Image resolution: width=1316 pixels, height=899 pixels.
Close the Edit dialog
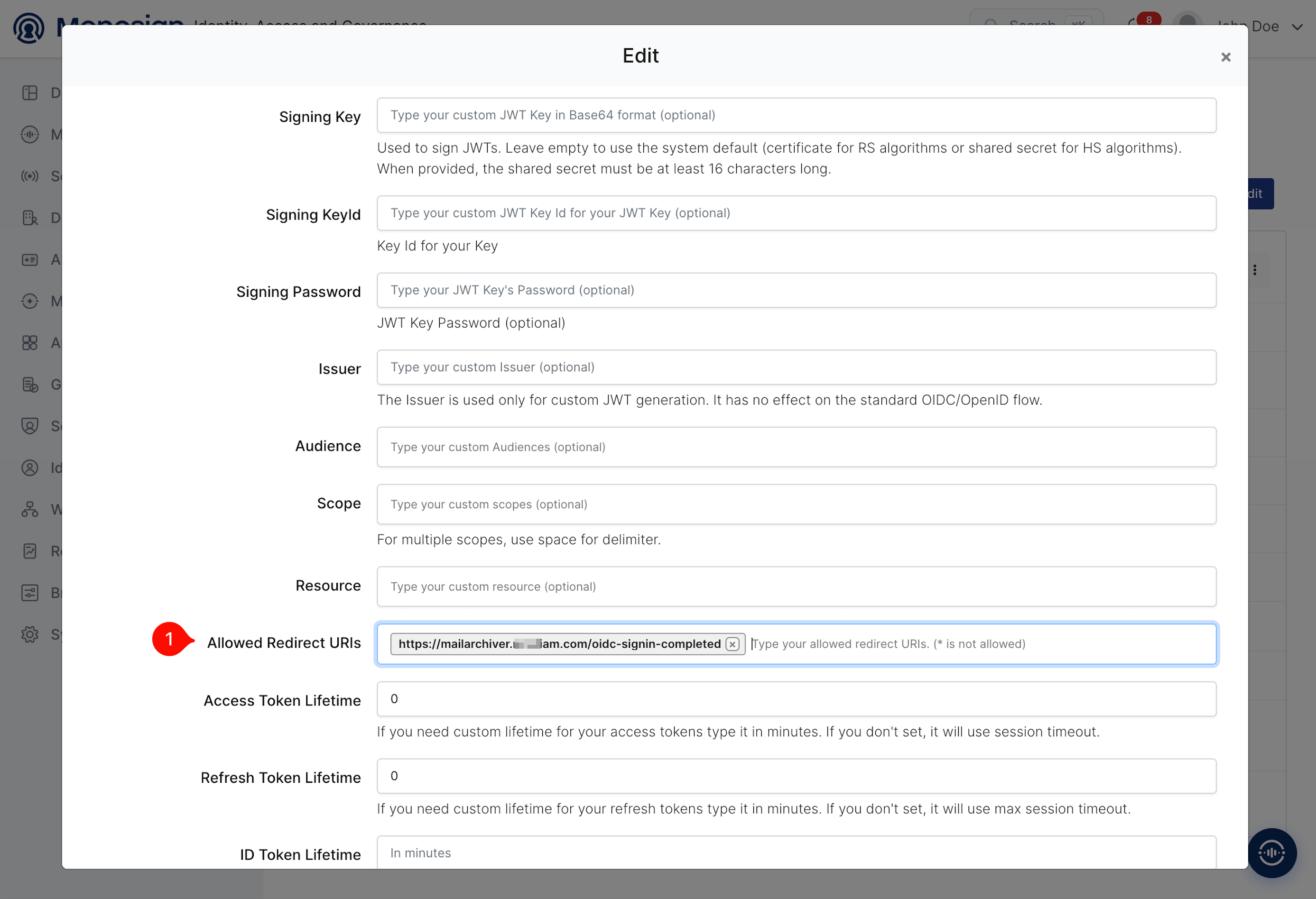pyautogui.click(x=1225, y=57)
